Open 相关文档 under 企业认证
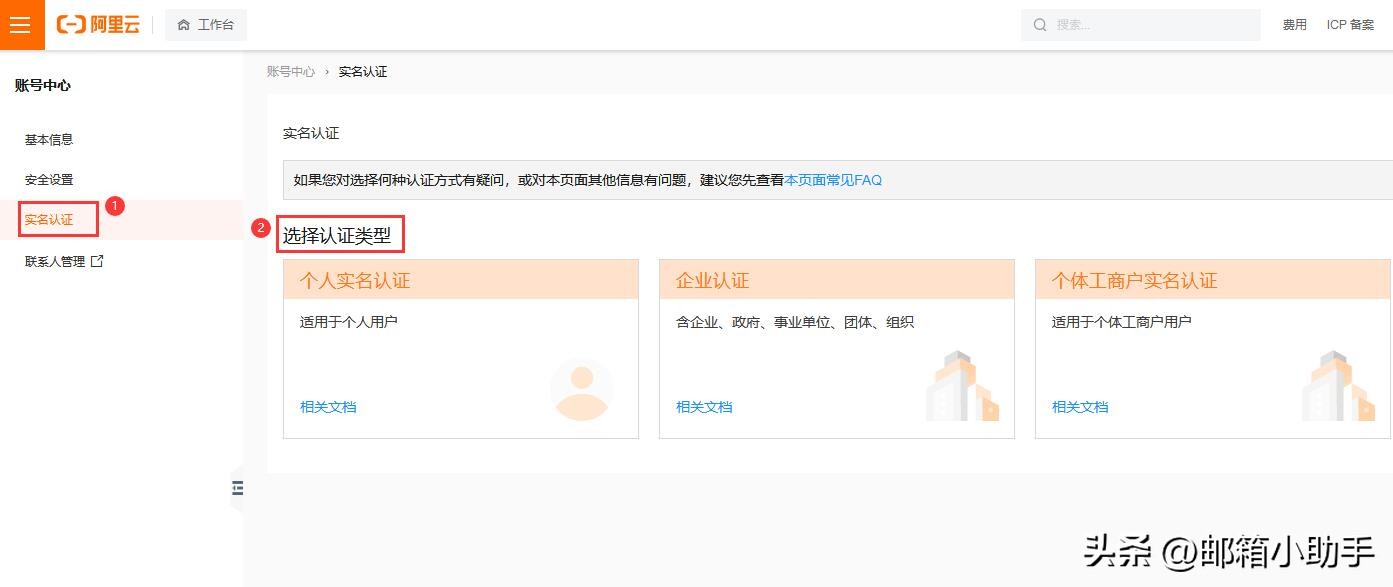Image resolution: width=1393 pixels, height=587 pixels. [x=703, y=407]
